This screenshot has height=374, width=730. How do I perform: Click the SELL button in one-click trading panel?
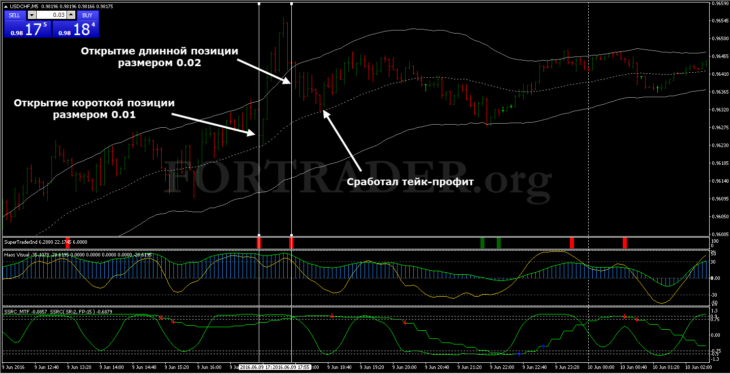[15, 15]
